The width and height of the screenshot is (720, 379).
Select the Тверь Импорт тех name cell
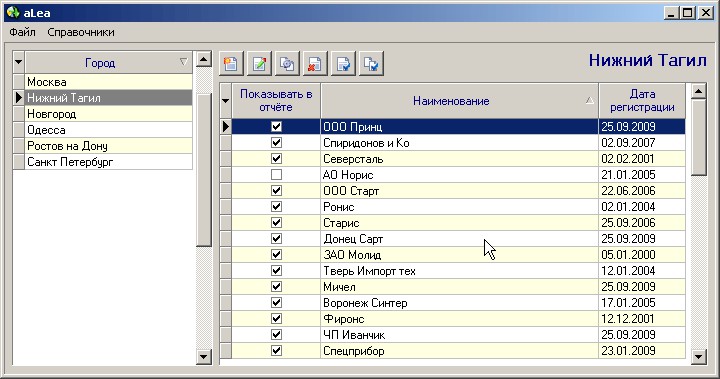tap(459, 271)
